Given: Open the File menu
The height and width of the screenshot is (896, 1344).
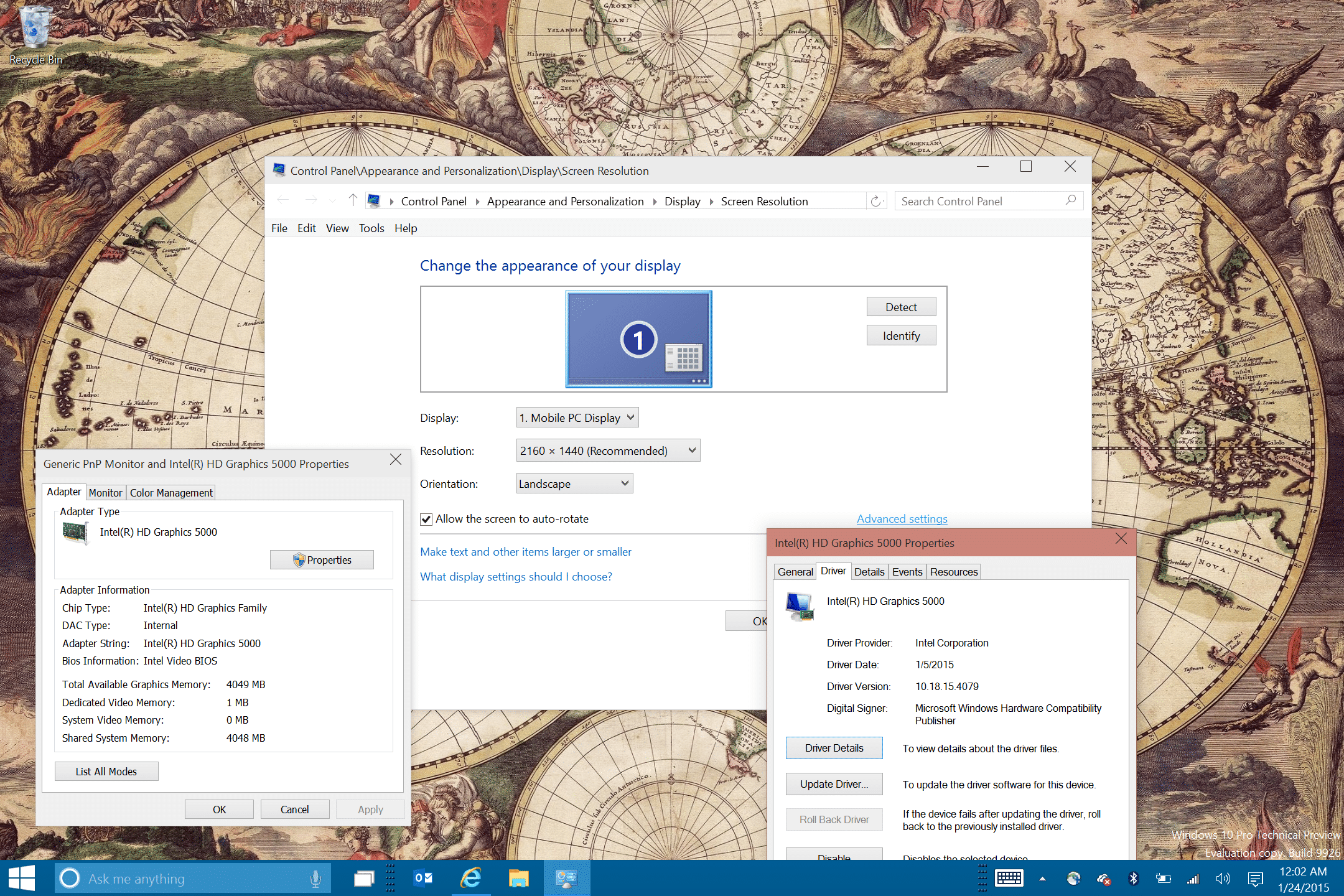Looking at the screenshot, I should coord(279,228).
